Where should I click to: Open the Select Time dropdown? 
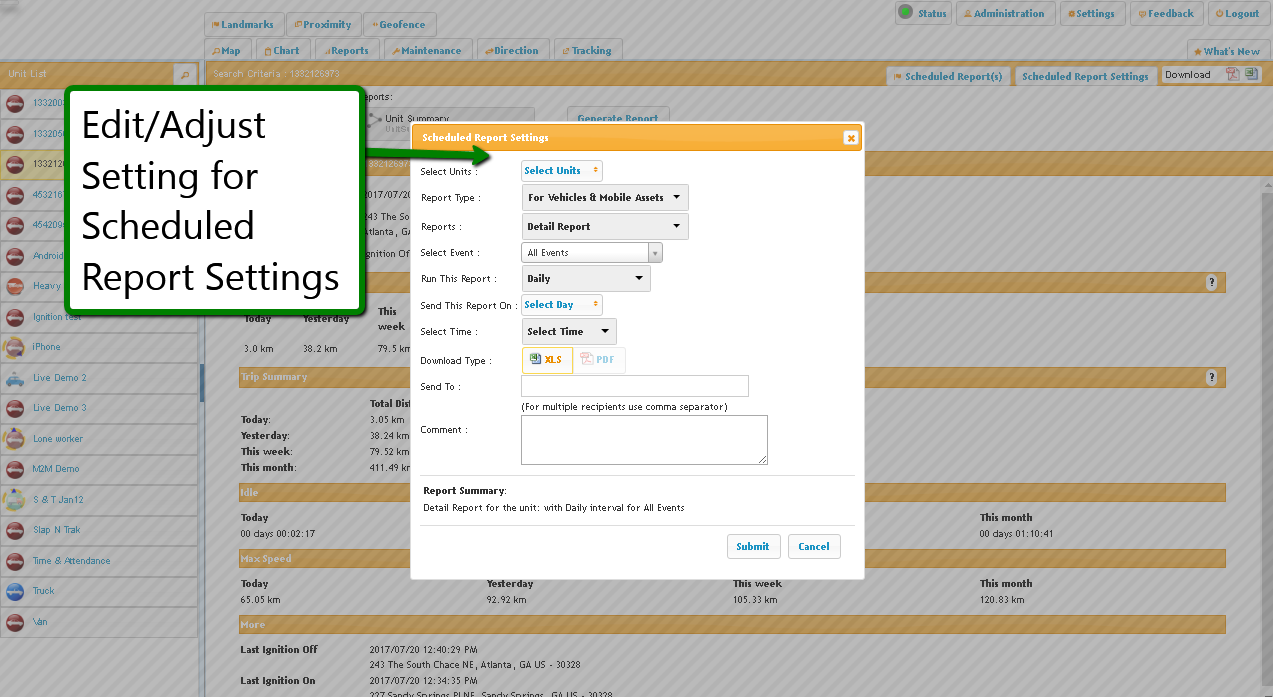[x=569, y=332]
